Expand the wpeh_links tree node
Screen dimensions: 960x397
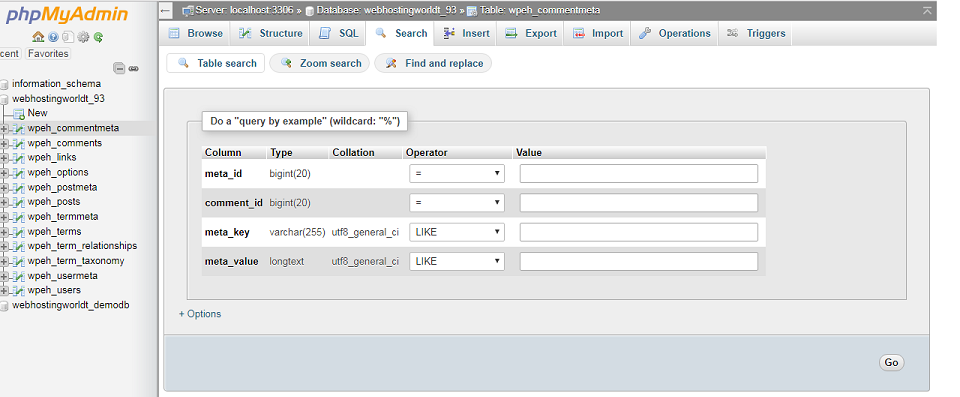click(x=4, y=158)
